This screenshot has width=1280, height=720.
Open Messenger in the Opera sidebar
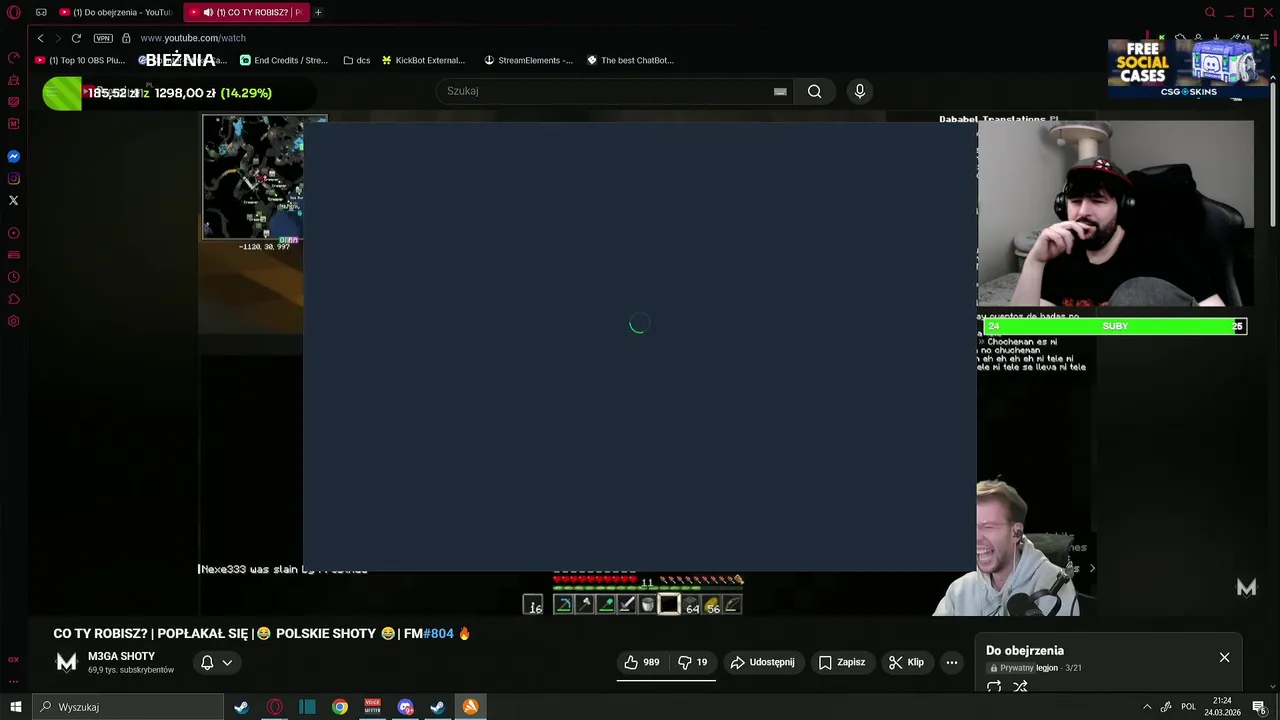pos(14,156)
